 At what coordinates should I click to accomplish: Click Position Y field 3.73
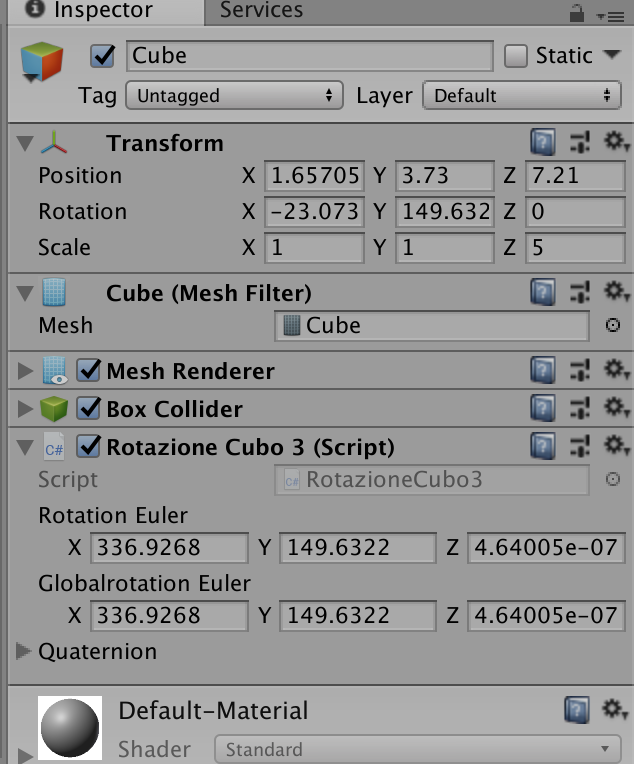(444, 175)
